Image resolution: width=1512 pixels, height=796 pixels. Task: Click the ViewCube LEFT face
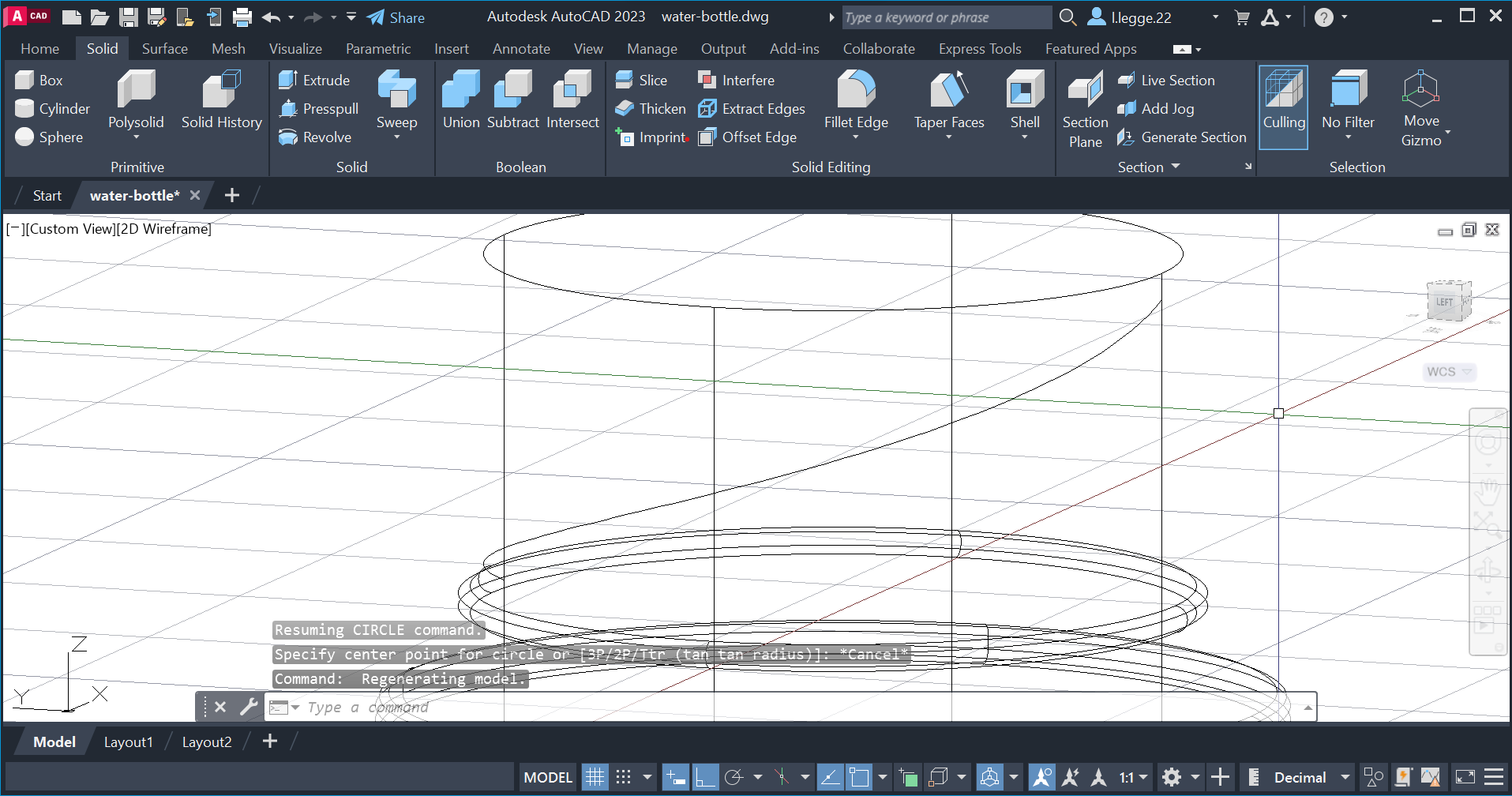click(x=1444, y=302)
